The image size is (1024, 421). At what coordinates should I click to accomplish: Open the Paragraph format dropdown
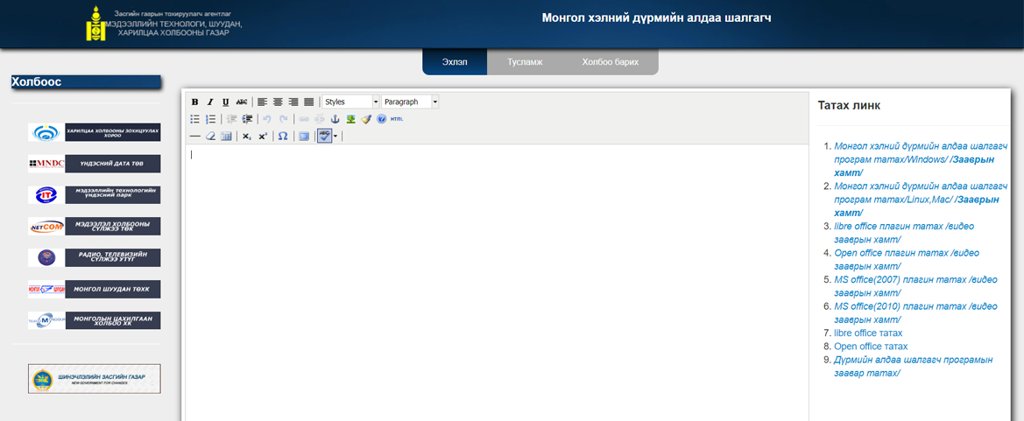pos(435,102)
